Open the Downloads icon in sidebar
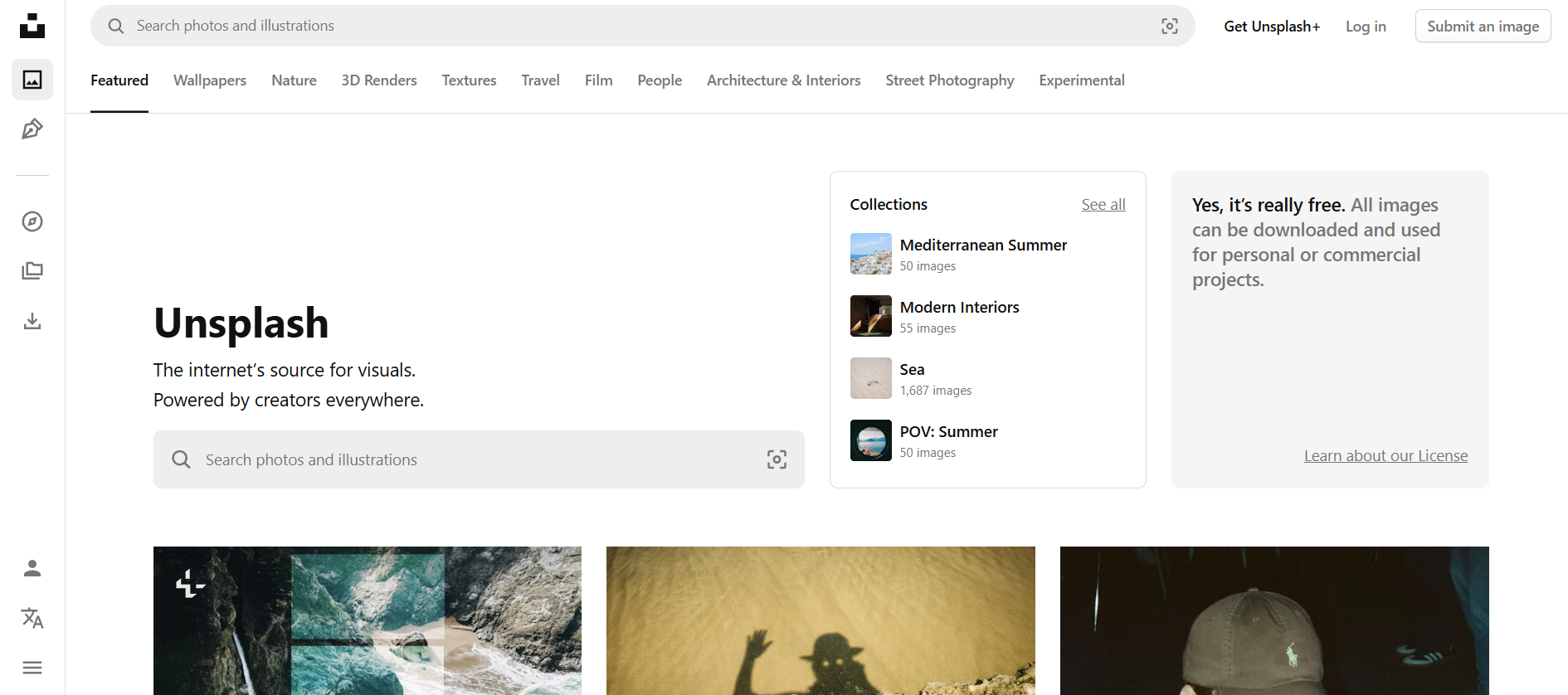This screenshot has height=695, width=1568. click(32, 321)
